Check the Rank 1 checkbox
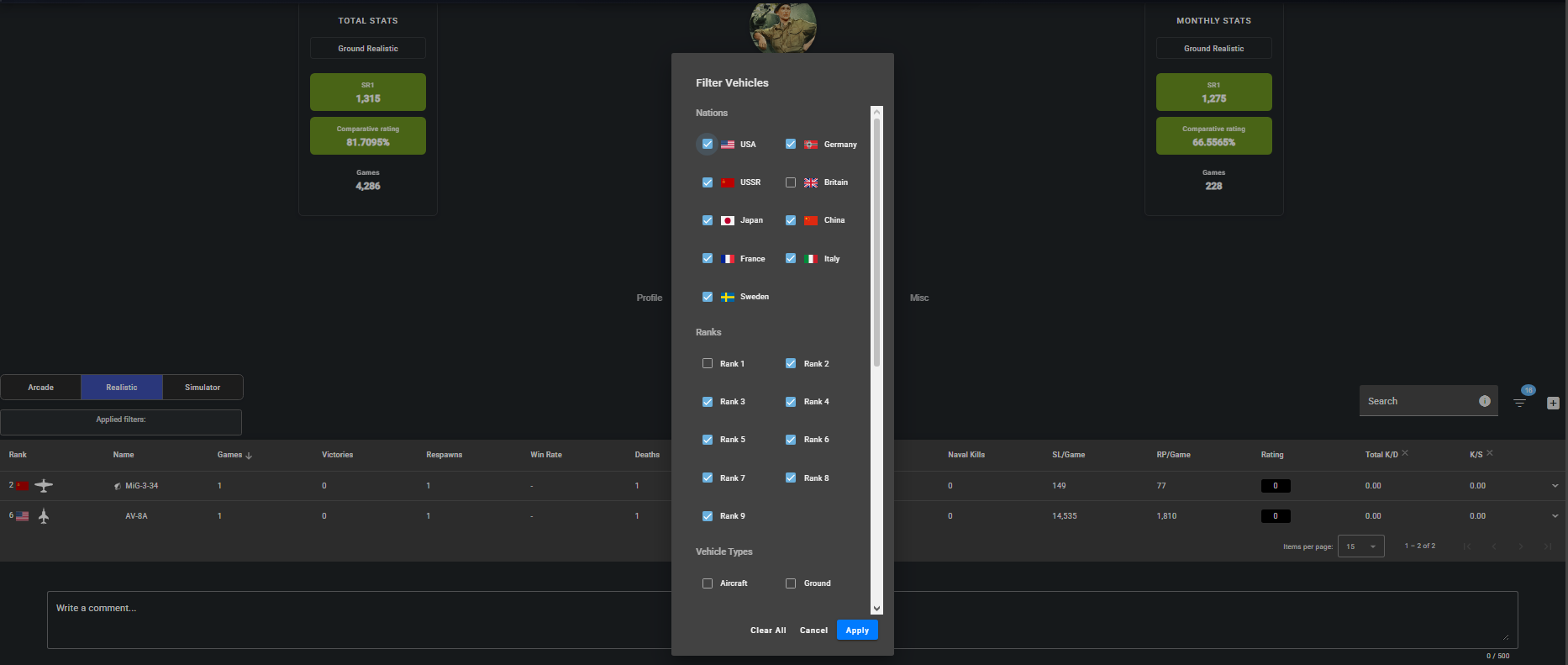1568x665 pixels. [x=708, y=364]
